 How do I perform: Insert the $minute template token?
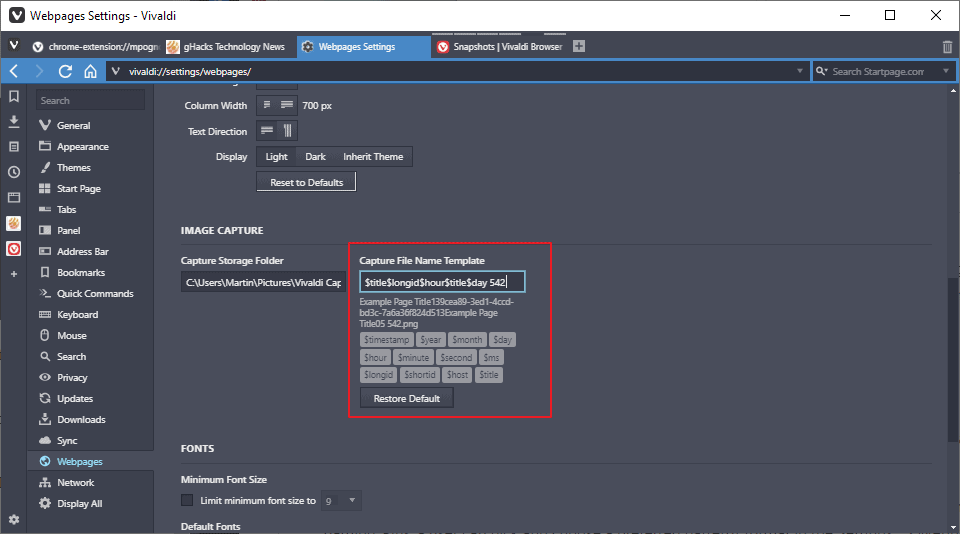coord(413,358)
